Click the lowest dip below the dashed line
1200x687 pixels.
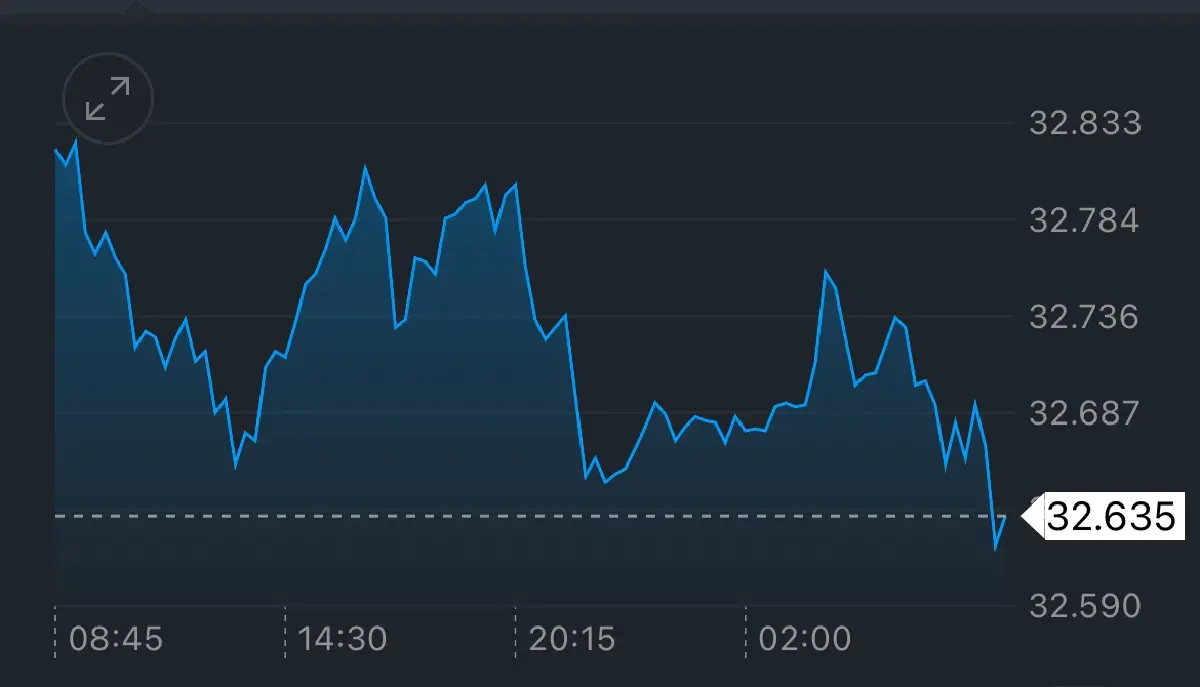[996, 548]
